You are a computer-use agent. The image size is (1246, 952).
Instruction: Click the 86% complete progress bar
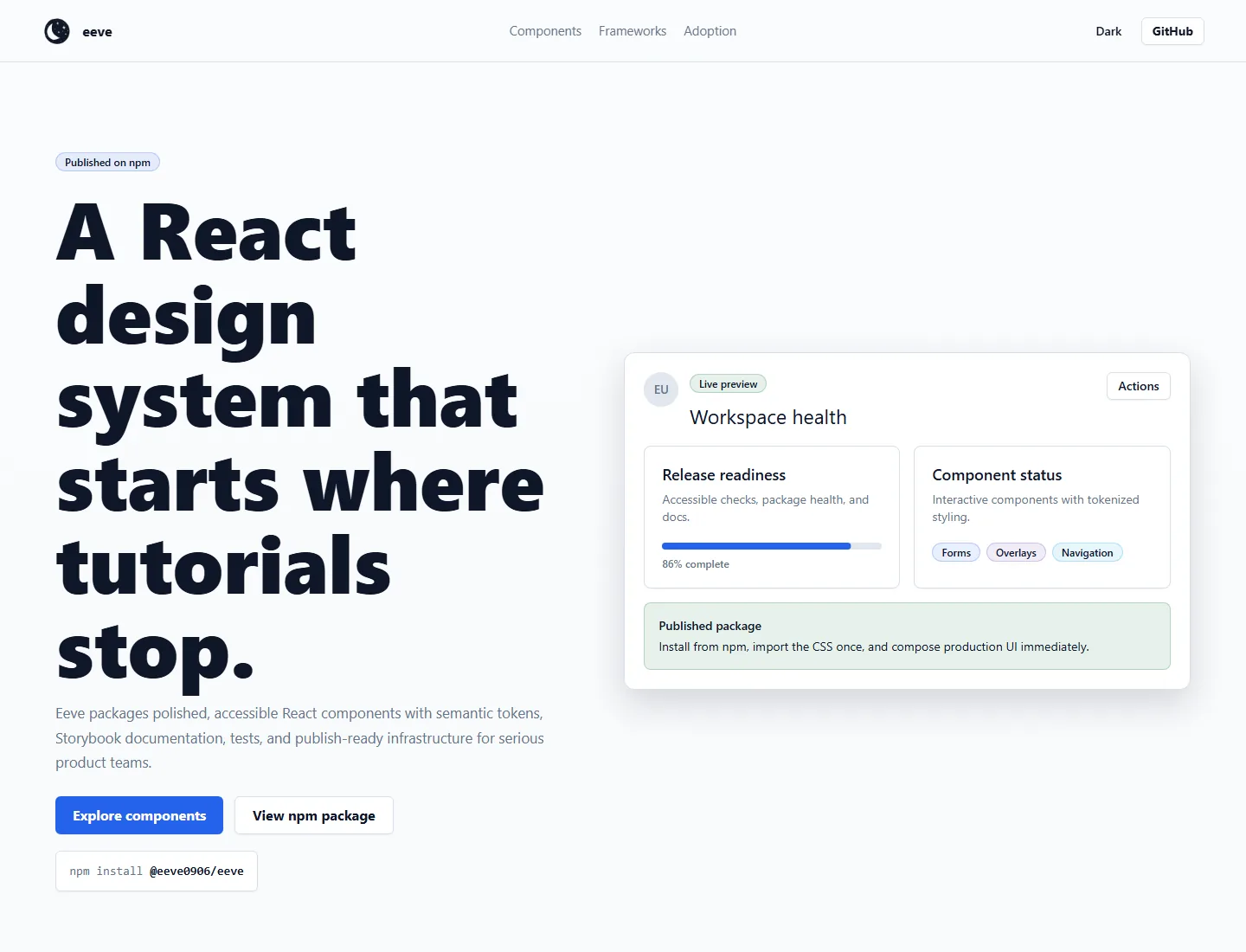(x=772, y=546)
